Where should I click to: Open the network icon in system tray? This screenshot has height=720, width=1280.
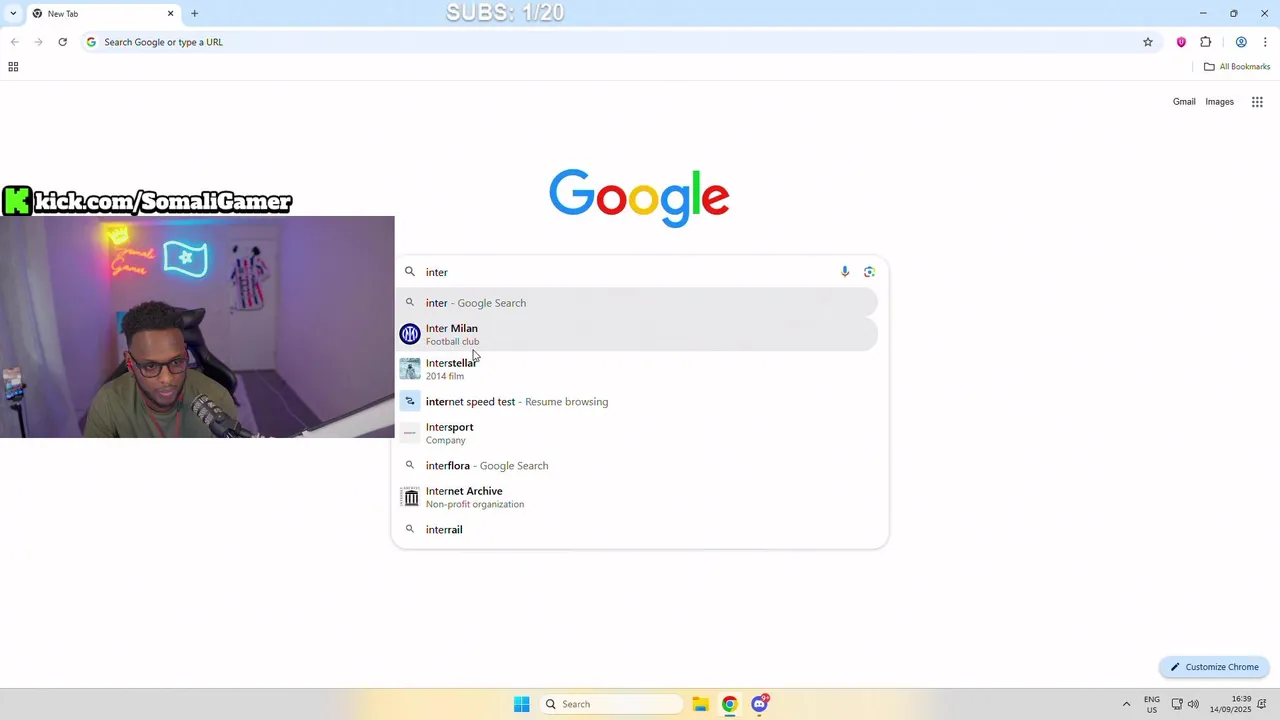[1177, 704]
